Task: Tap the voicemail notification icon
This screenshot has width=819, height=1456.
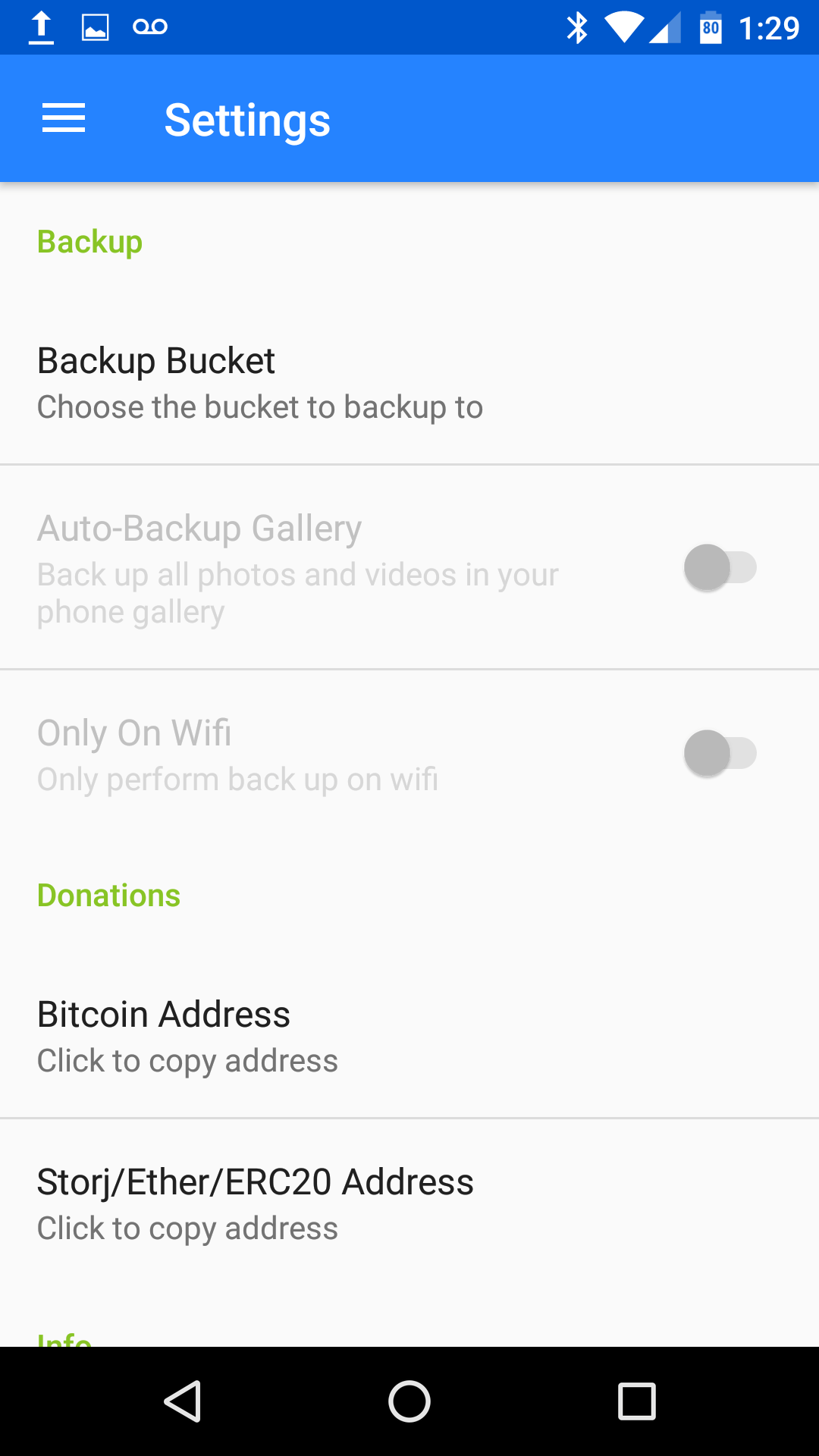Action: (150, 28)
